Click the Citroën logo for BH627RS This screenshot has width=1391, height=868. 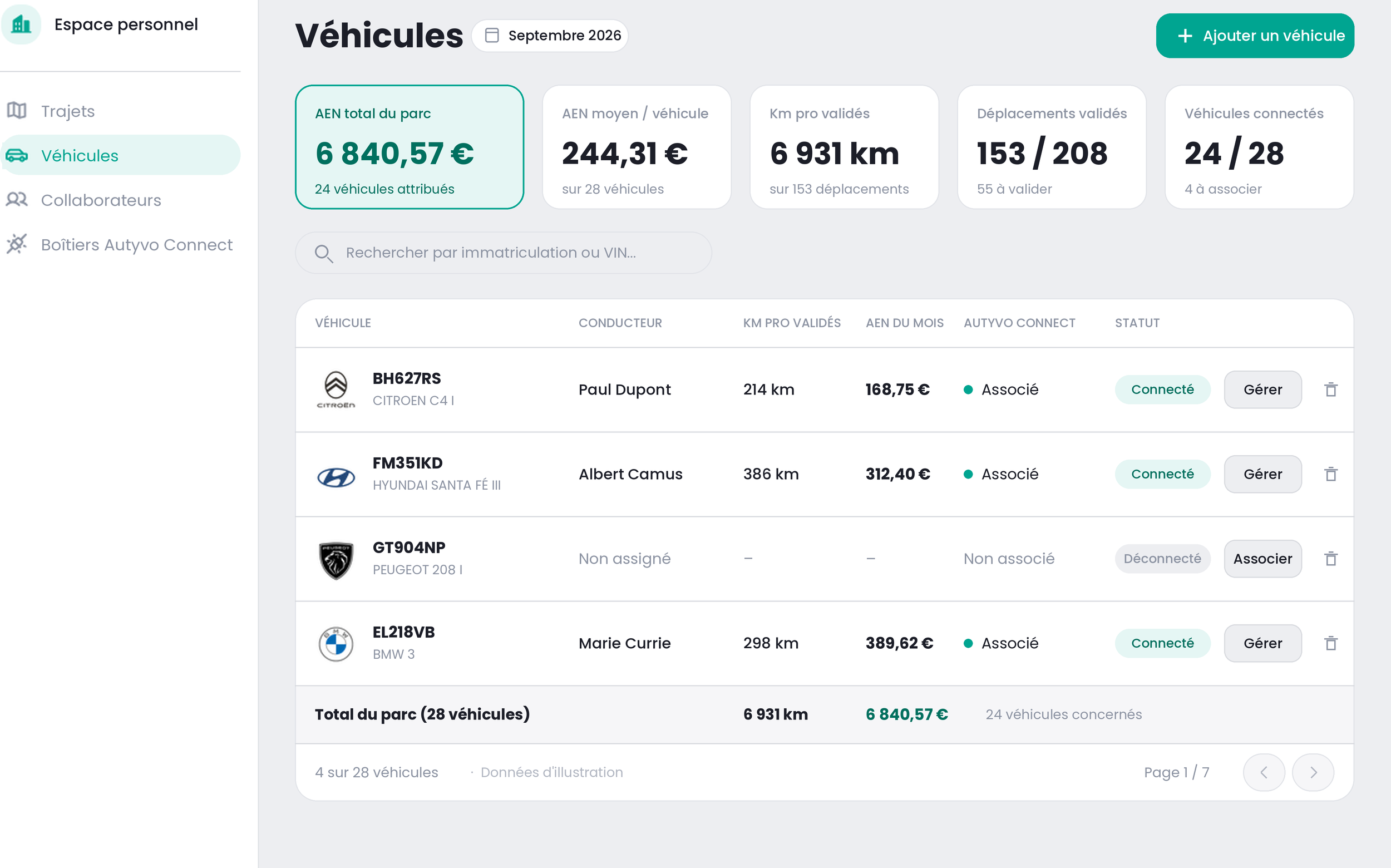[336, 389]
